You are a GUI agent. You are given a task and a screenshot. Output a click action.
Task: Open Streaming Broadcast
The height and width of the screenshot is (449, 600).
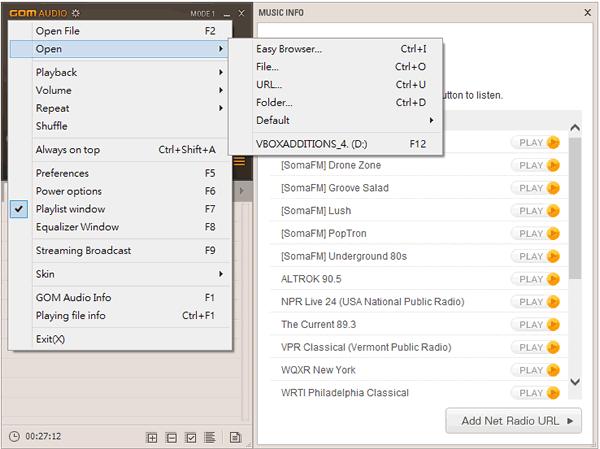121,250
